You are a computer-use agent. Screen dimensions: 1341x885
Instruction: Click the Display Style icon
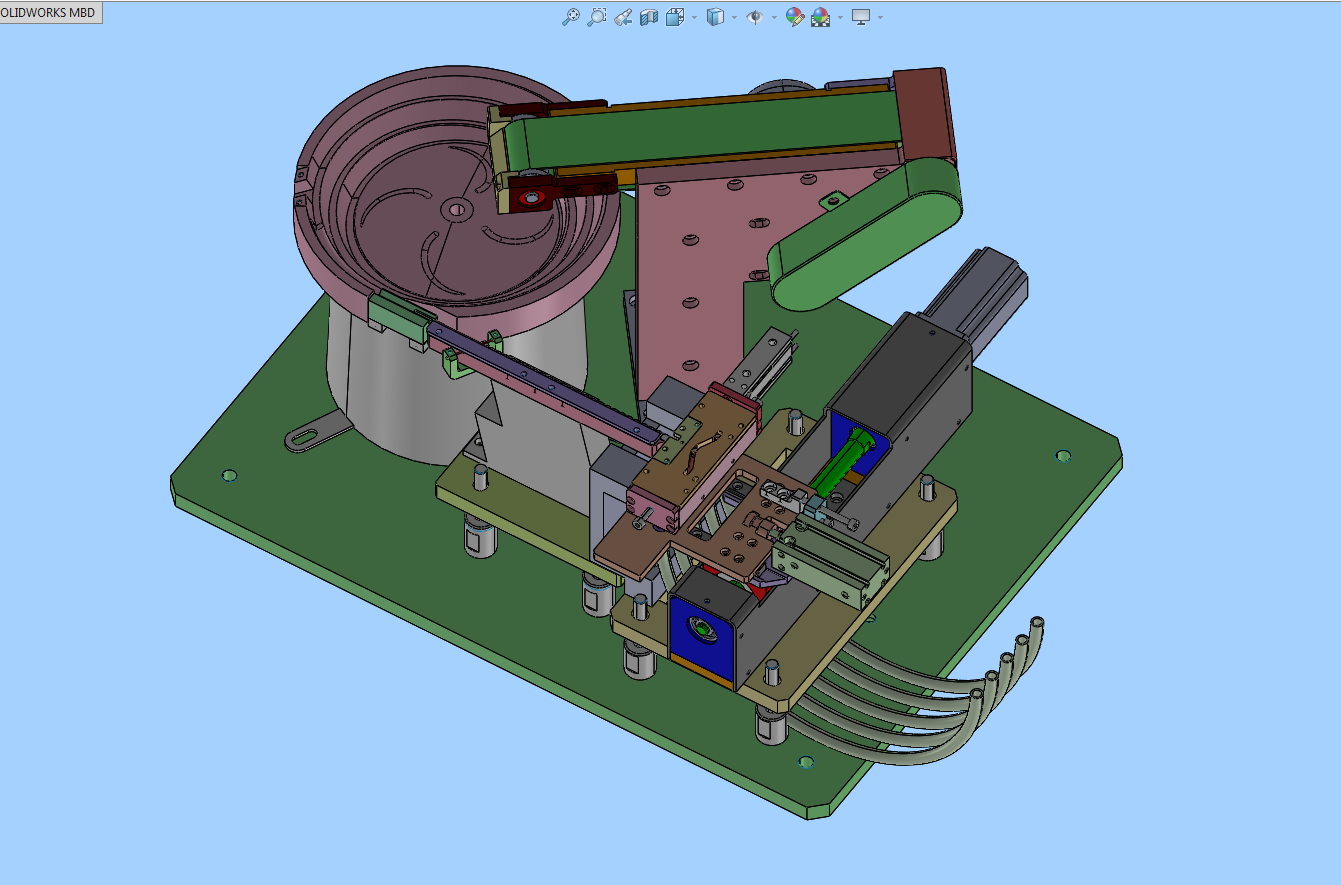(x=715, y=17)
